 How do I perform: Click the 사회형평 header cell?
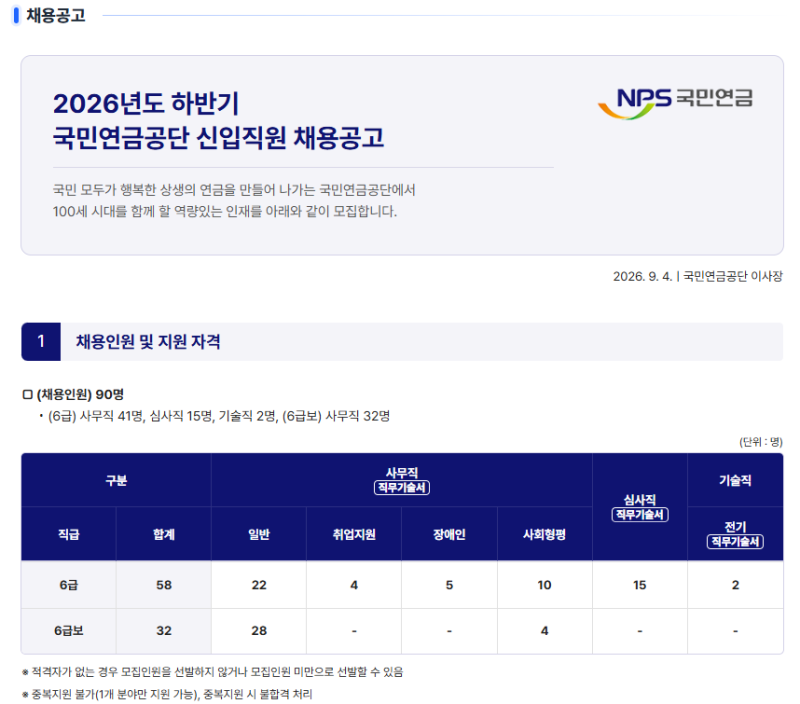point(544,534)
